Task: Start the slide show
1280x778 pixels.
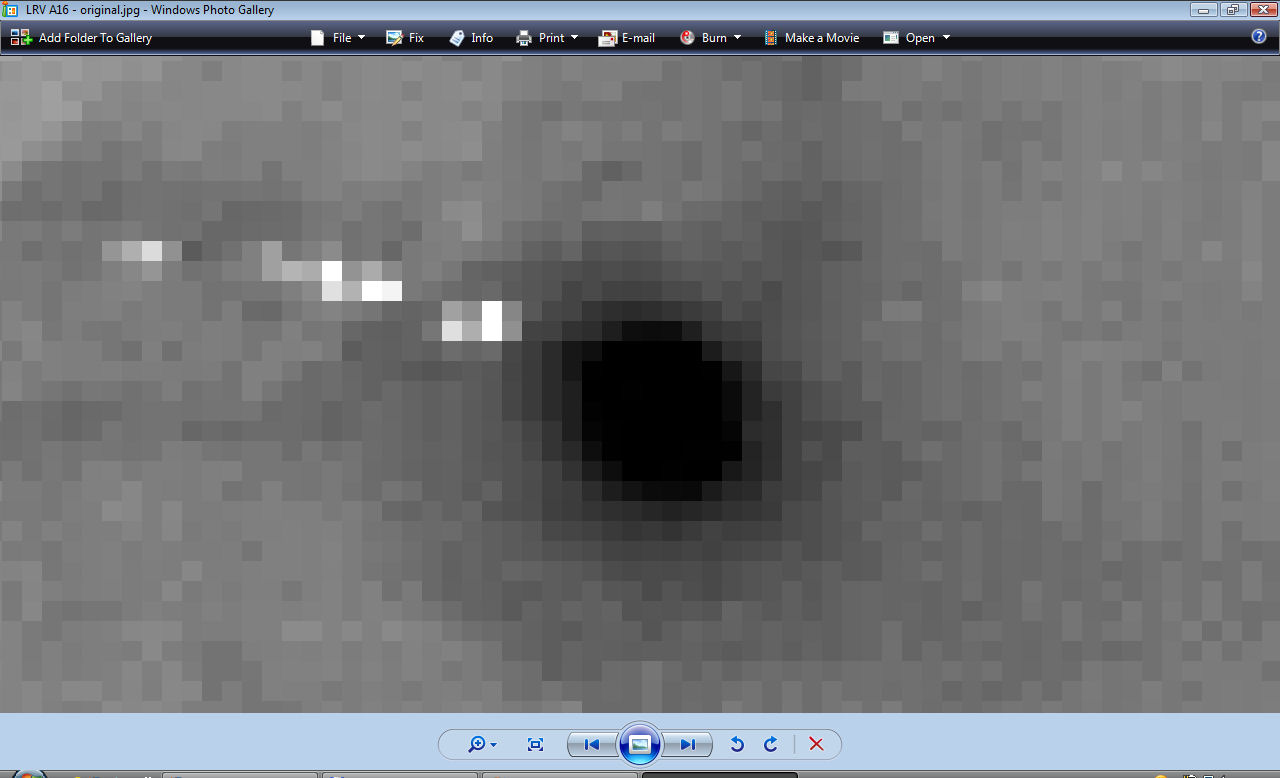Action: (x=640, y=744)
